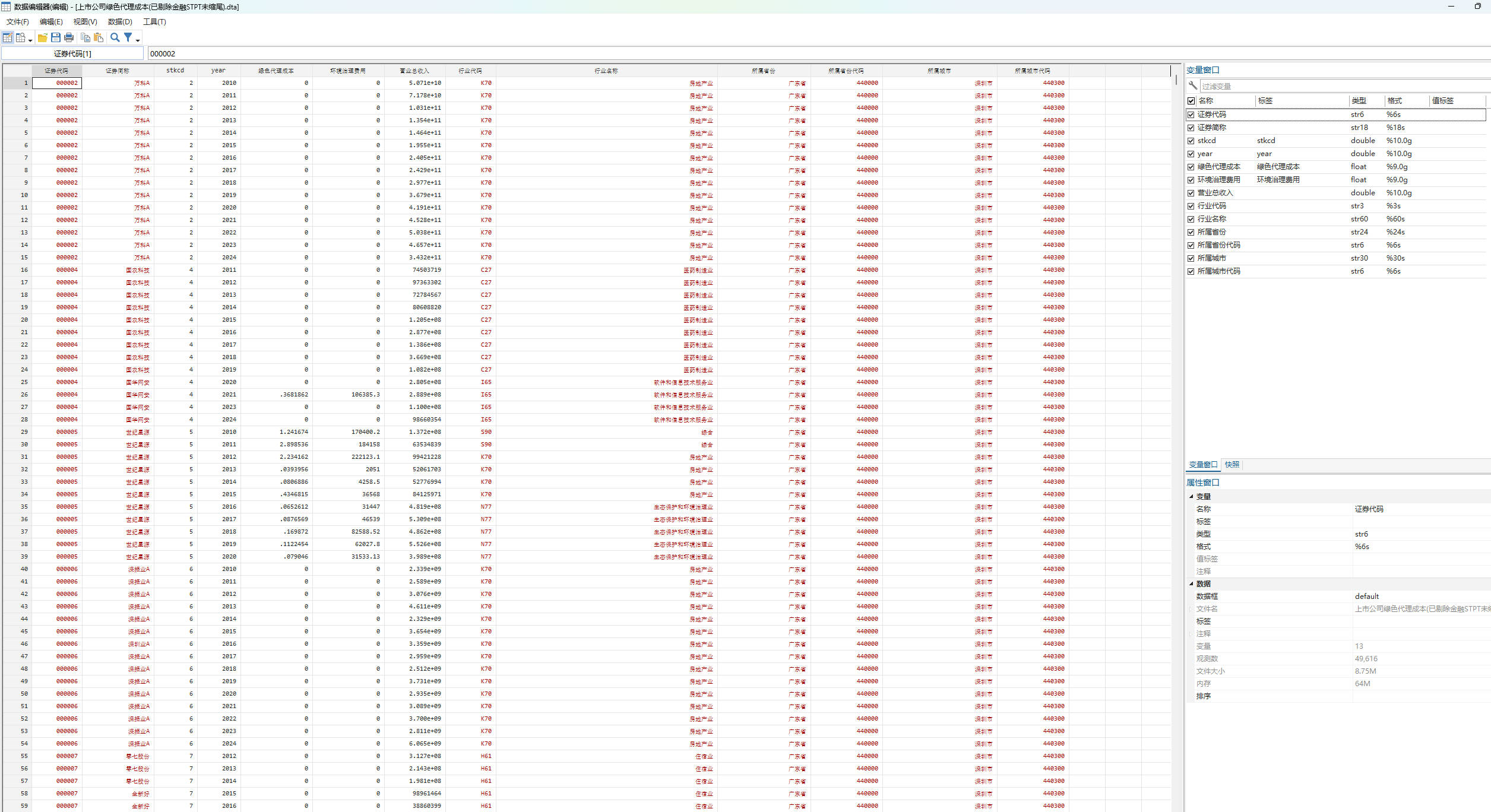This screenshot has height=812, width=1491.
Task: Uncheck the stkcd variable checkbox
Action: click(1191, 141)
